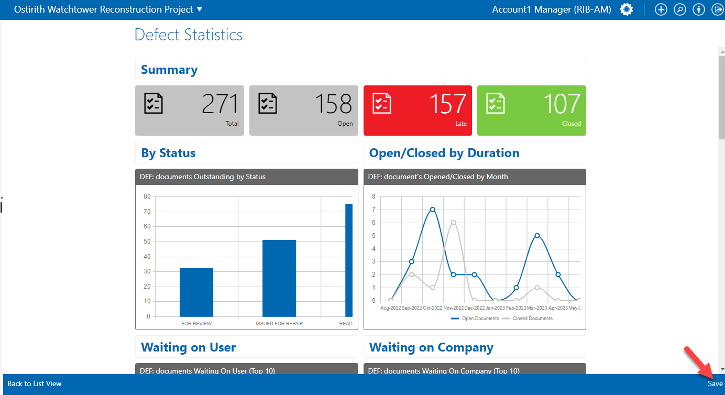The image size is (725, 395).
Task: Click the checklist icon on Total tile
Action: tap(153, 103)
